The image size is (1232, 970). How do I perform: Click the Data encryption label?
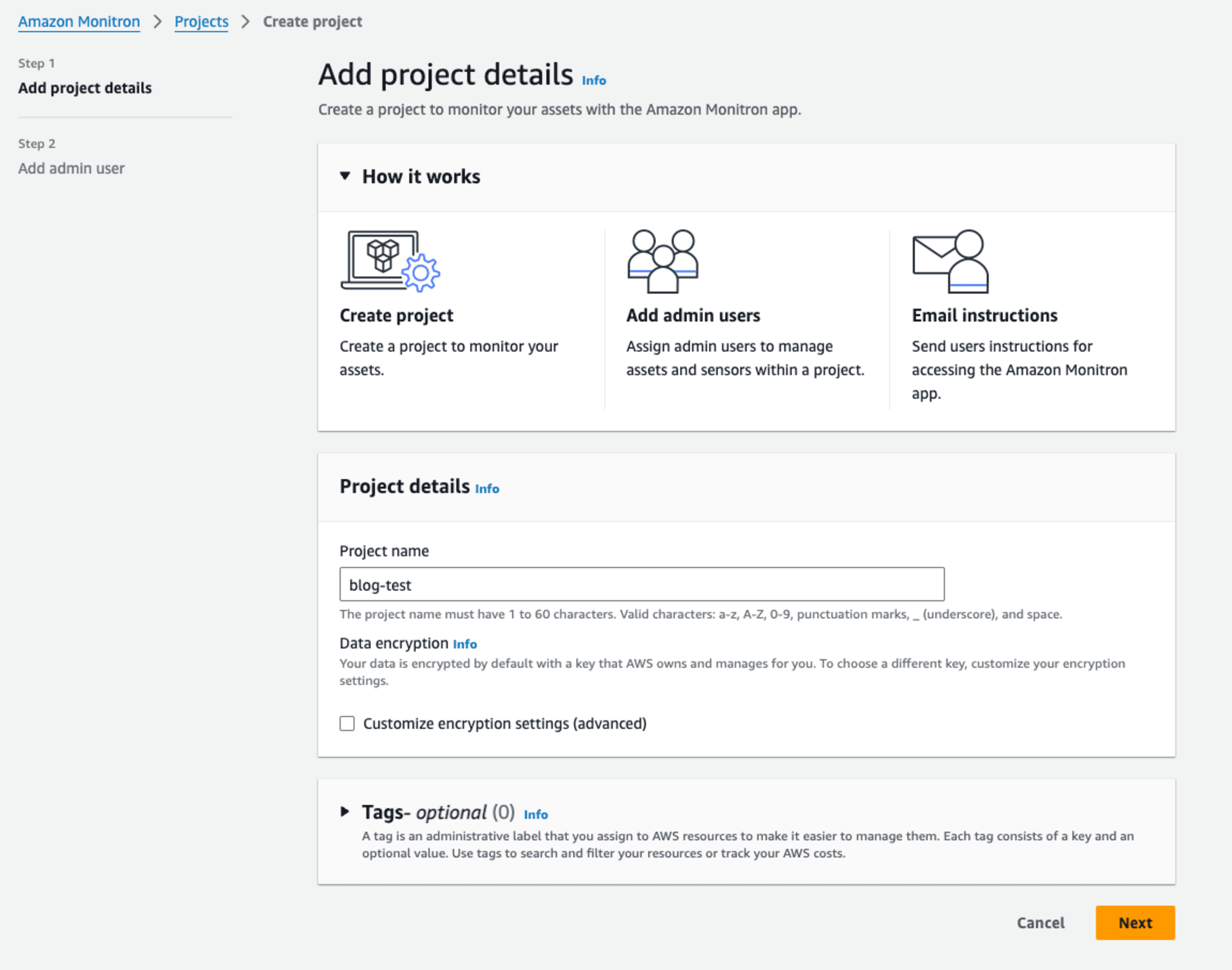click(394, 643)
